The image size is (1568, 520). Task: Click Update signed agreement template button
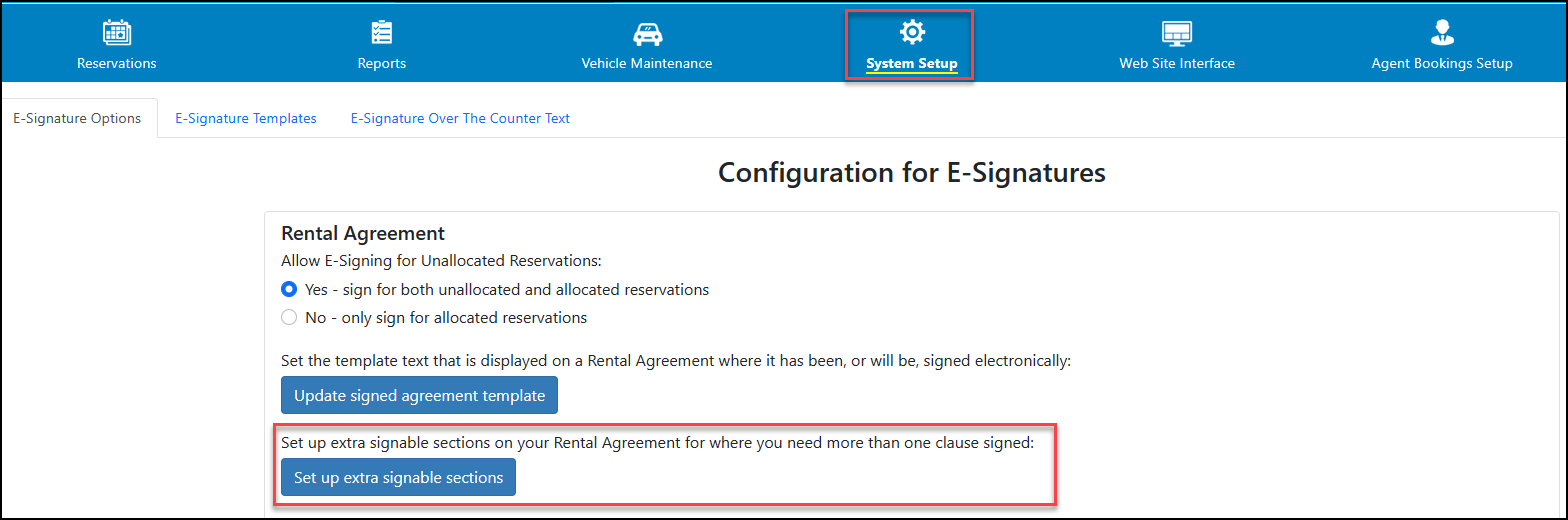point(419,395)
